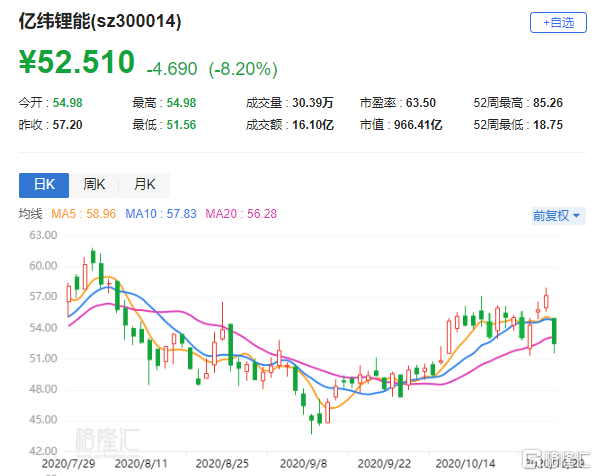Click the 60.00 y-axis label

click(x=43, y=266)
